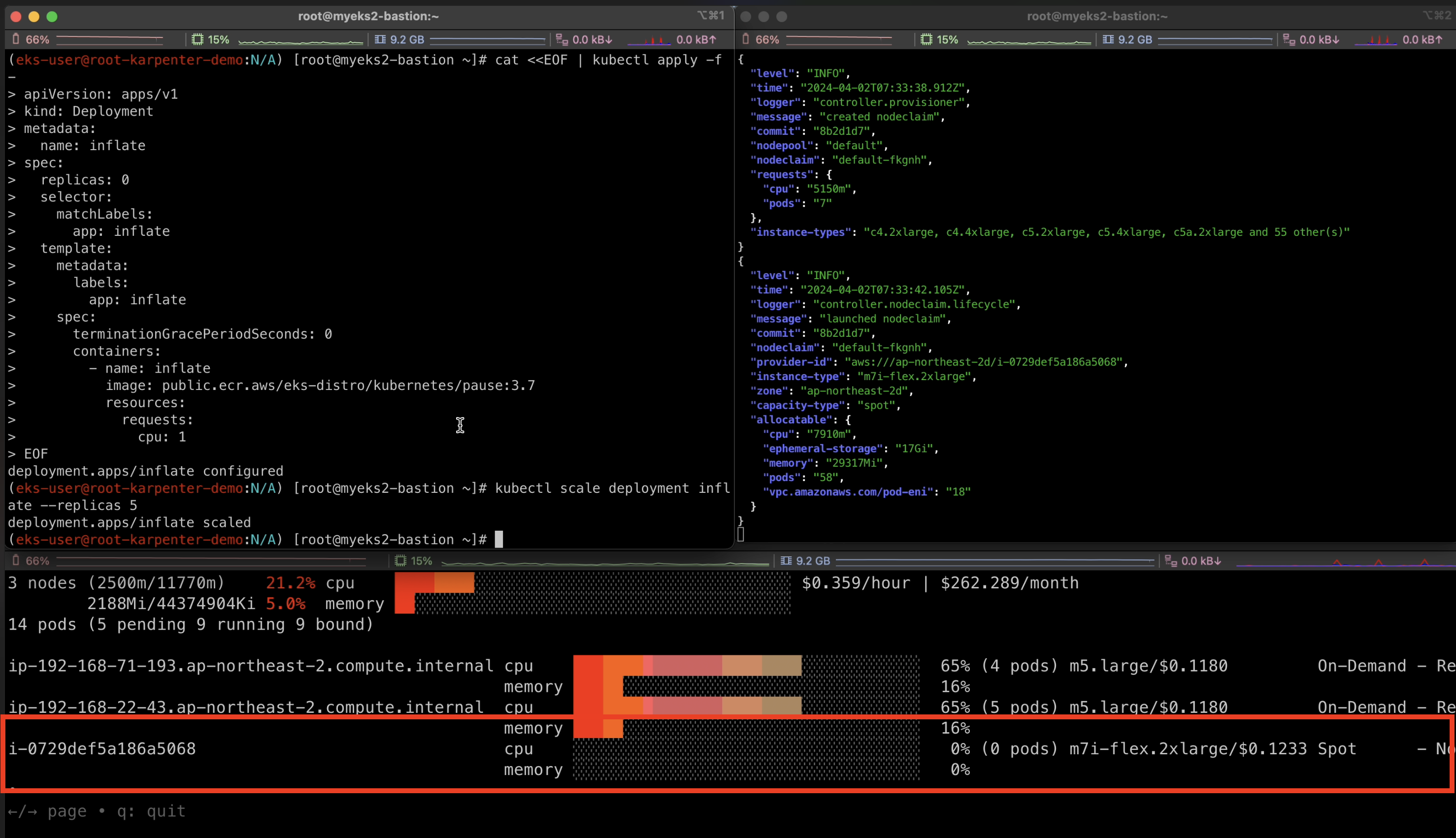Click memory icon in bottom pane status bar
Image resolution: width=1456 pixels, height=838 pixels.
(786, 561)
